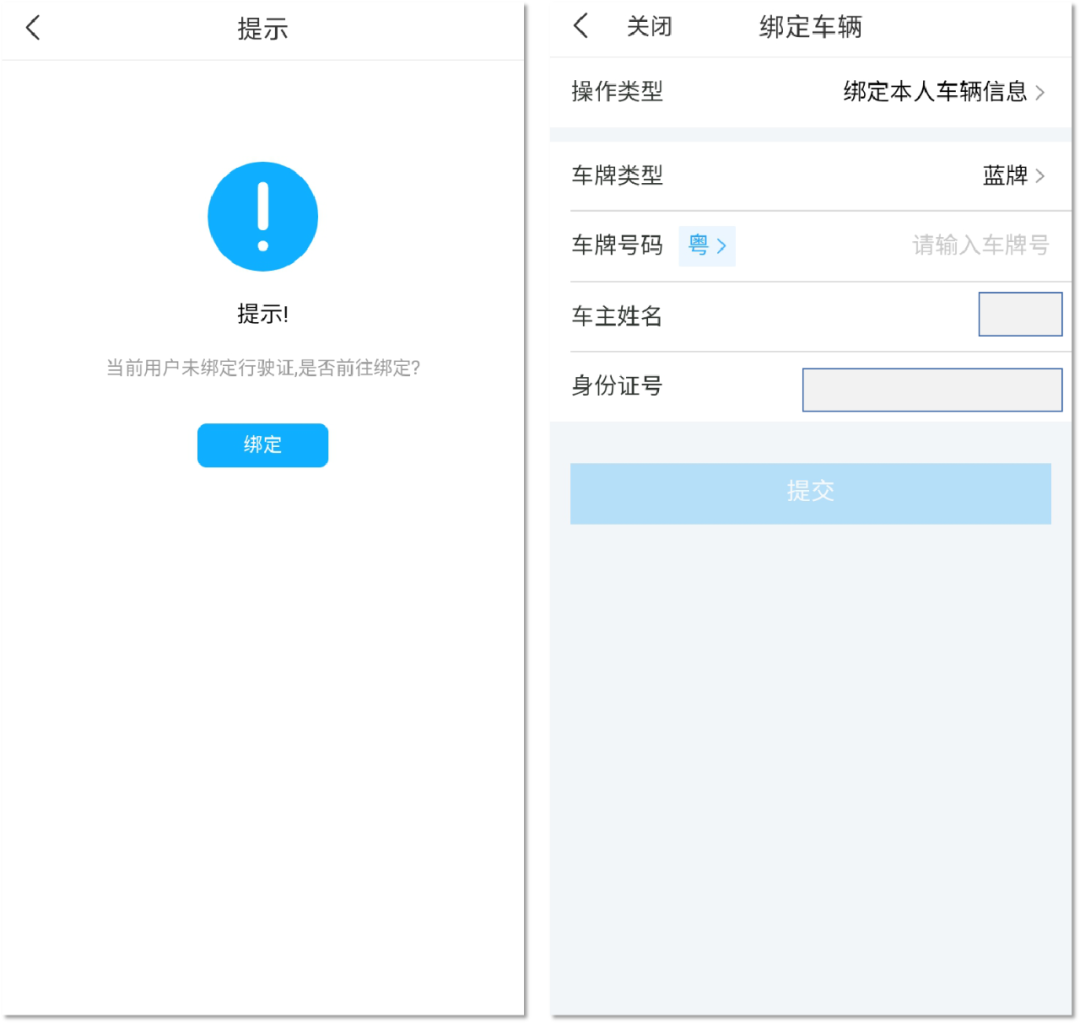The width and height of the screenshot is (1080, 1023).
Task: Click the 车牌类型 label
Action: pyautogui.click(x=616, y=176)
